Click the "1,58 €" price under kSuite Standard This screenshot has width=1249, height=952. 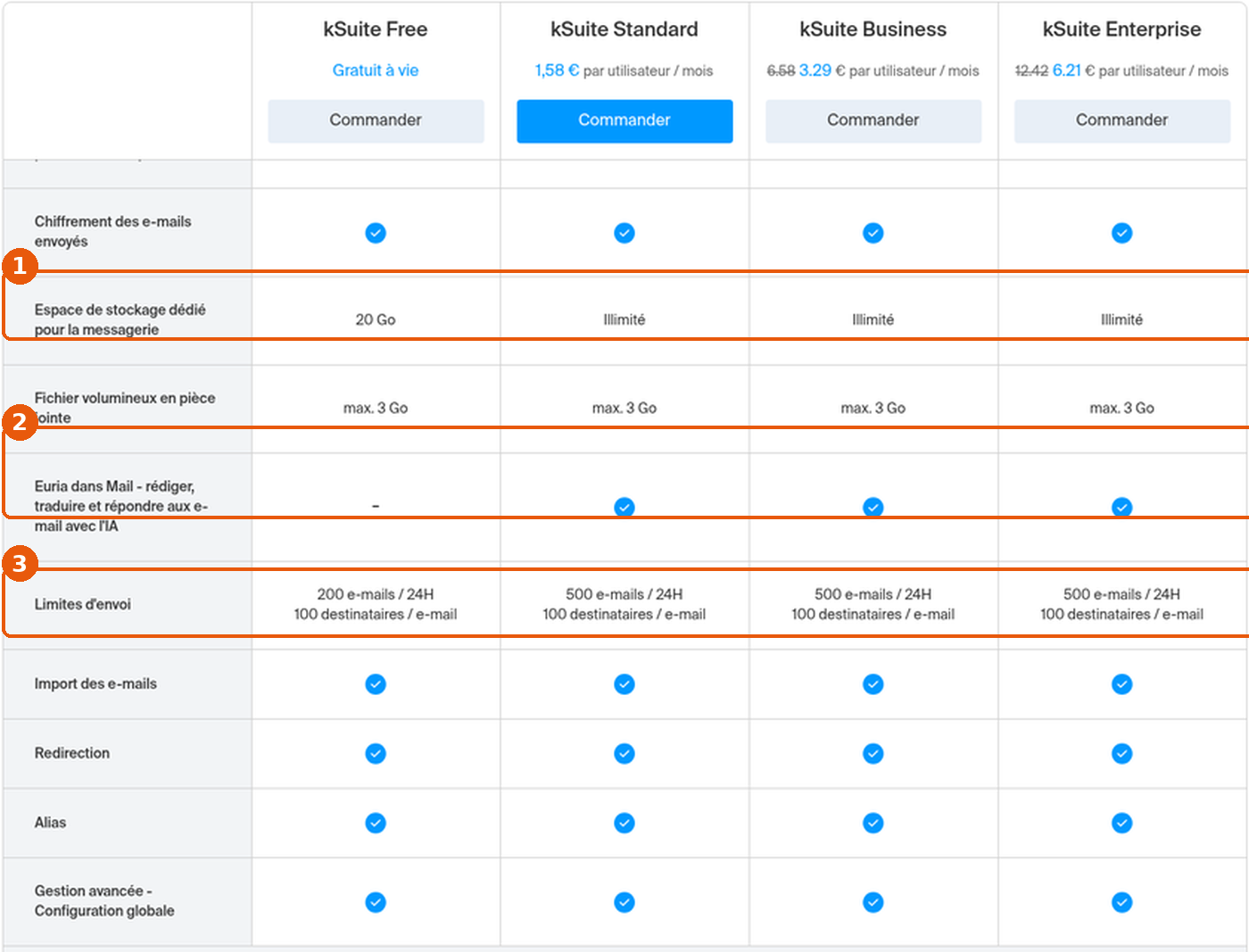click(x=557, y=70)
